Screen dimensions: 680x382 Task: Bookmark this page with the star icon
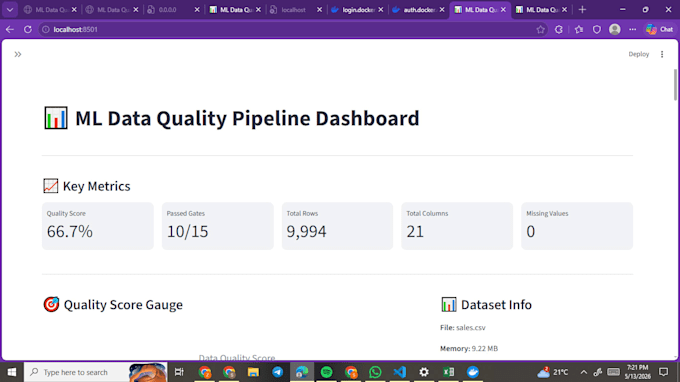[540, 29]
